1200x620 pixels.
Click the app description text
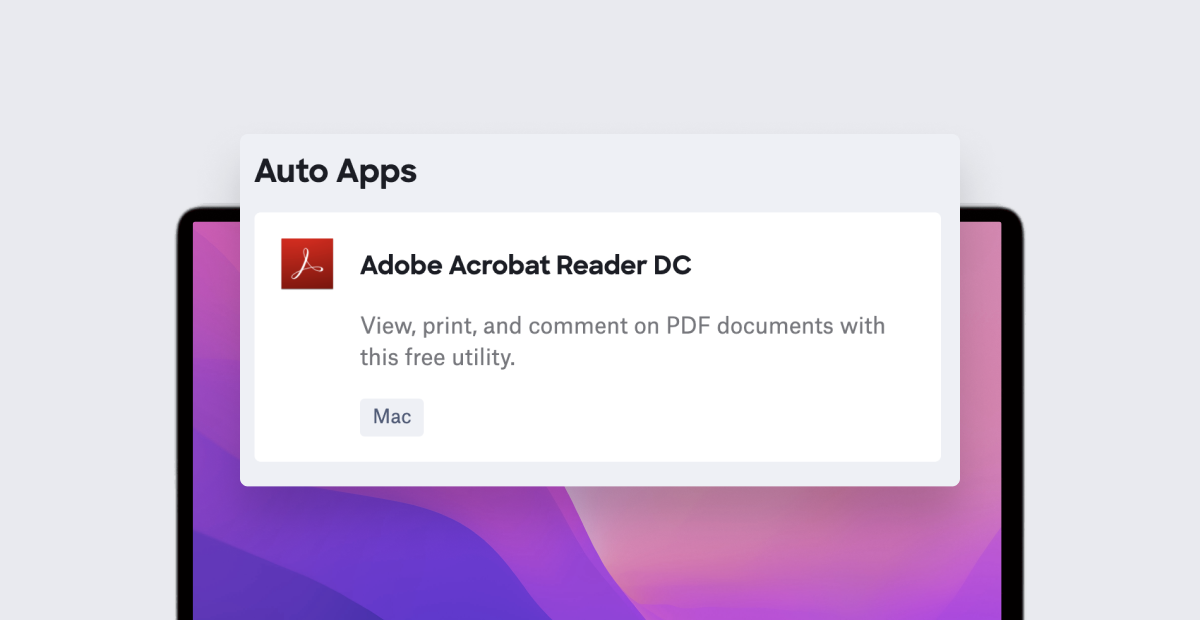(x=622, y=340)
